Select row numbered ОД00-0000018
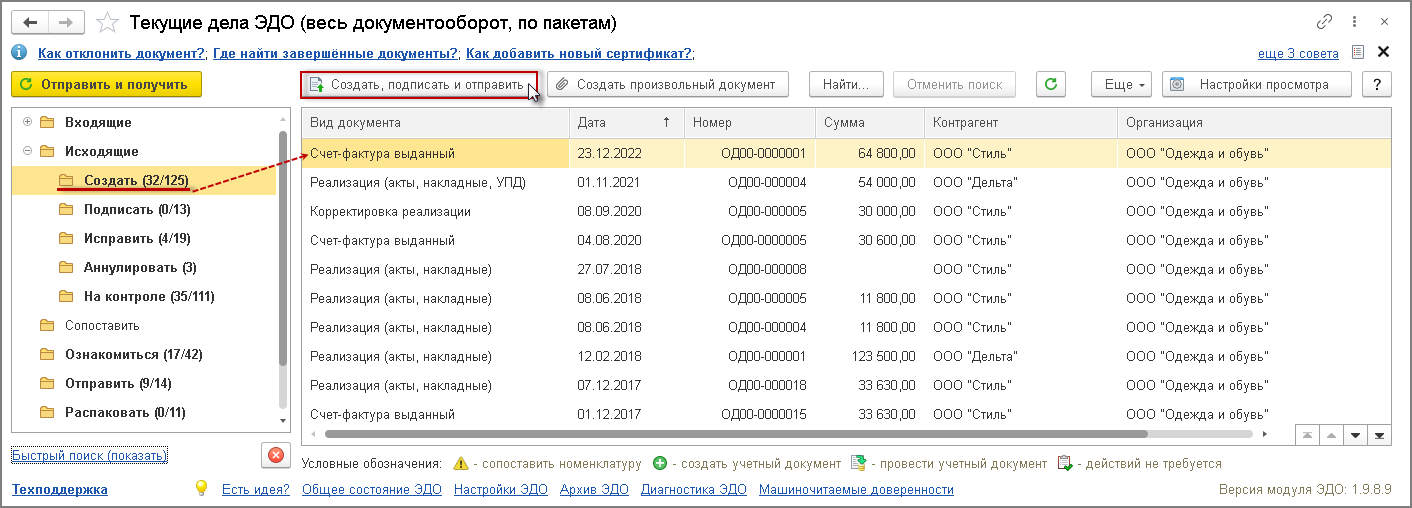Image resolution: width=1412 pixels, height=508 pixels. tap(846, 385)
